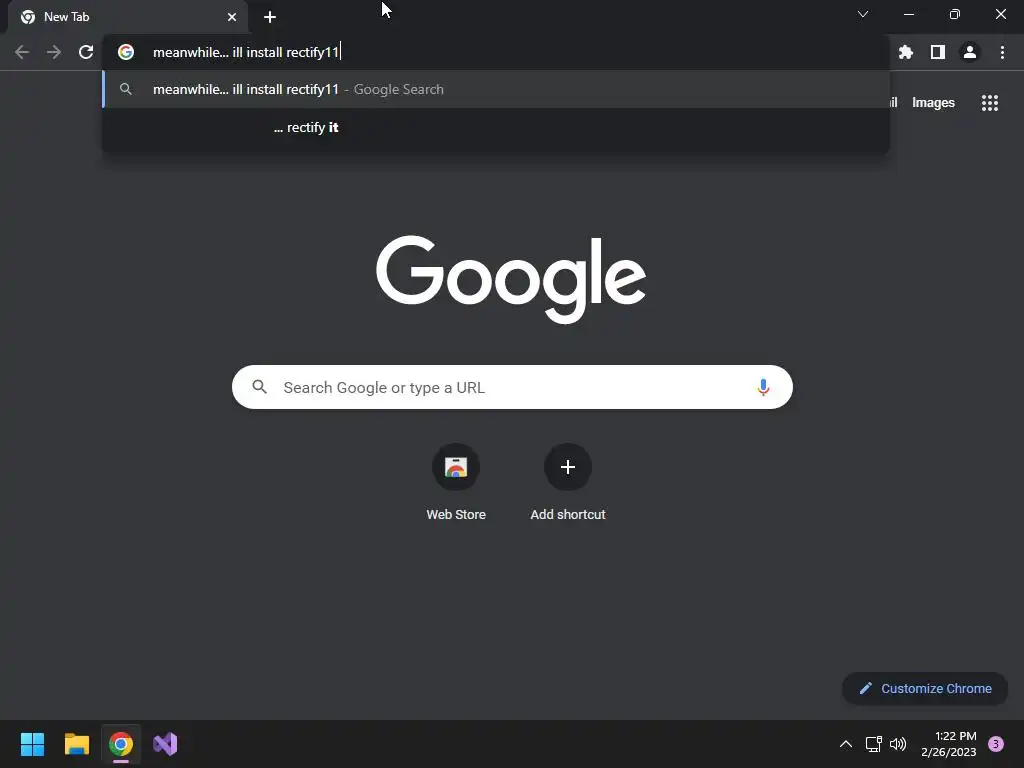Open the tab search chevron
The image size is (1024, 768).
(x=863, y=14)
